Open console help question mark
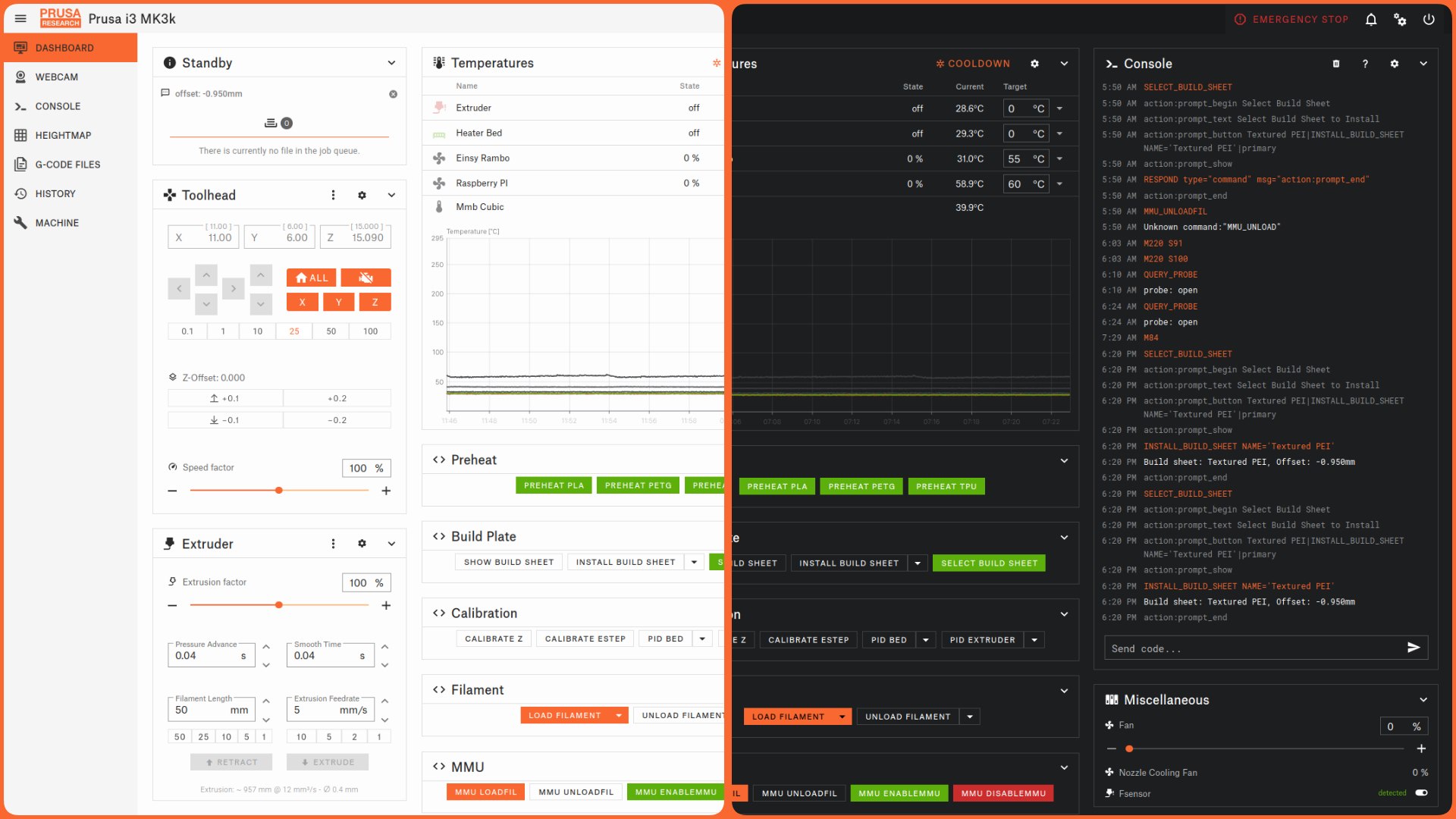The image size is (1456, 819). pyautogui.click(x=1365, y=64)
